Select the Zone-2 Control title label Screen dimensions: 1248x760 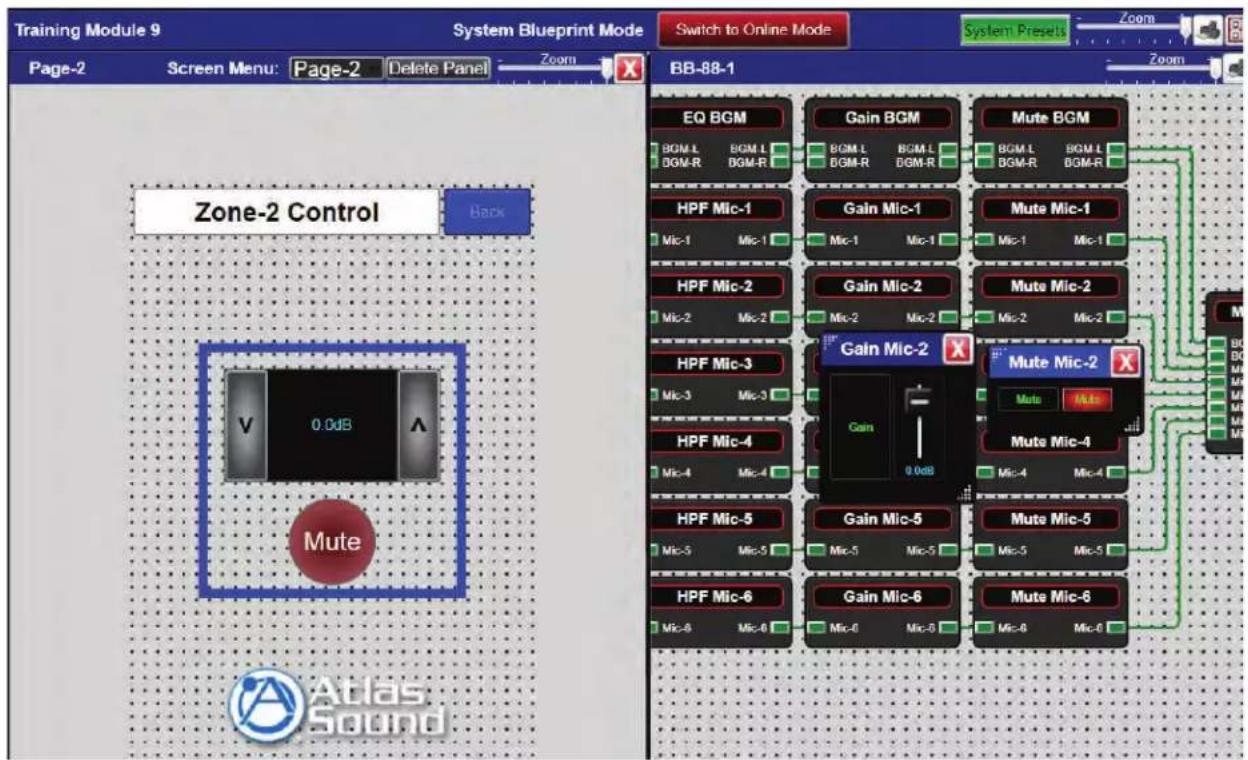(x=286, y=212)
